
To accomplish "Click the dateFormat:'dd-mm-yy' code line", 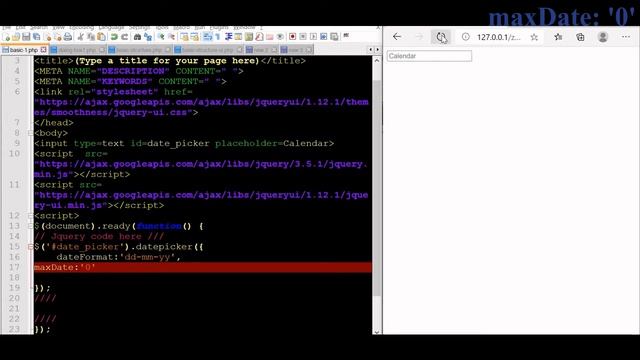I will tap(118, 257).
